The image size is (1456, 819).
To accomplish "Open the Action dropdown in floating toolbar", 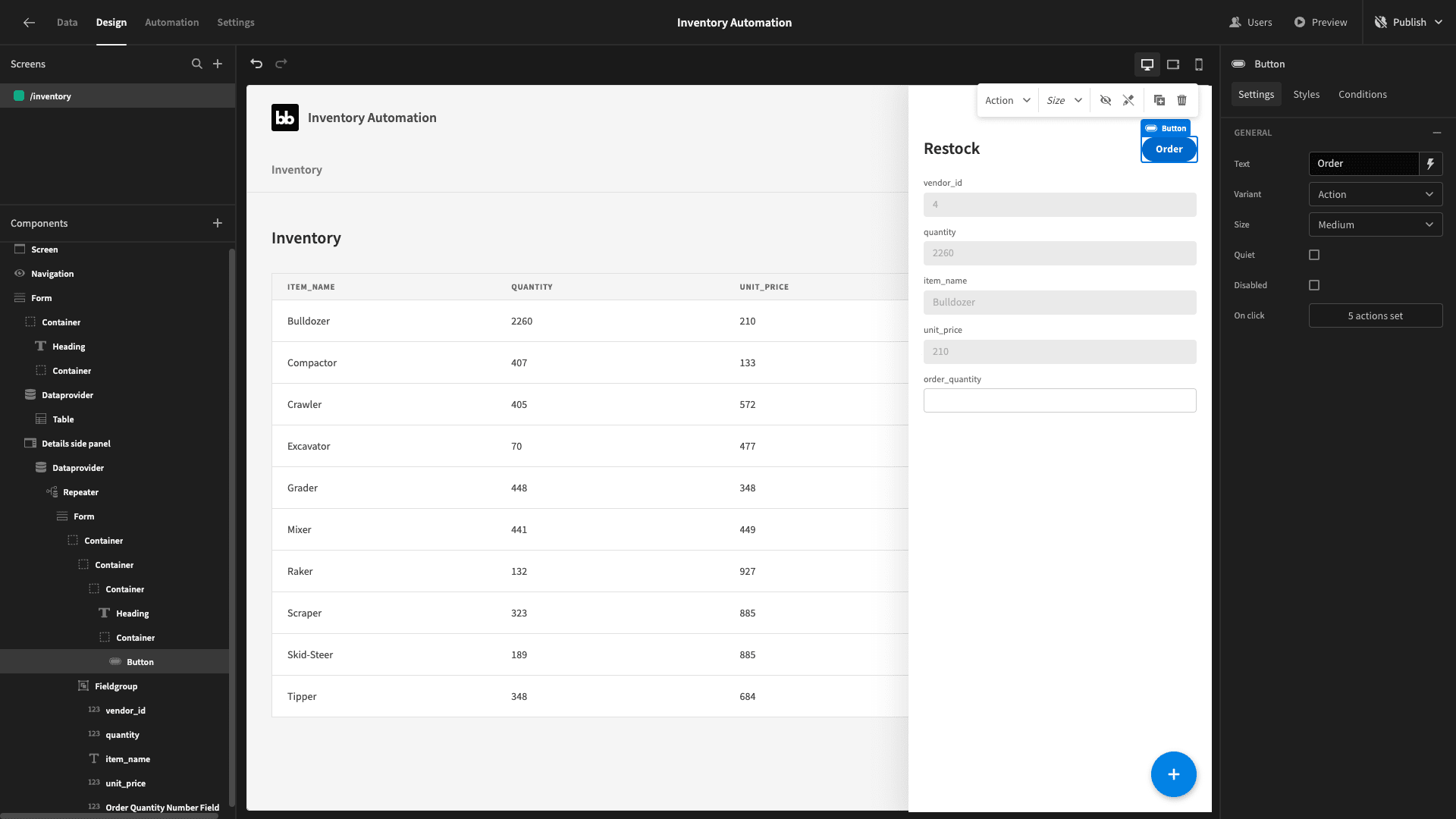I will (x=1007, y=100).
